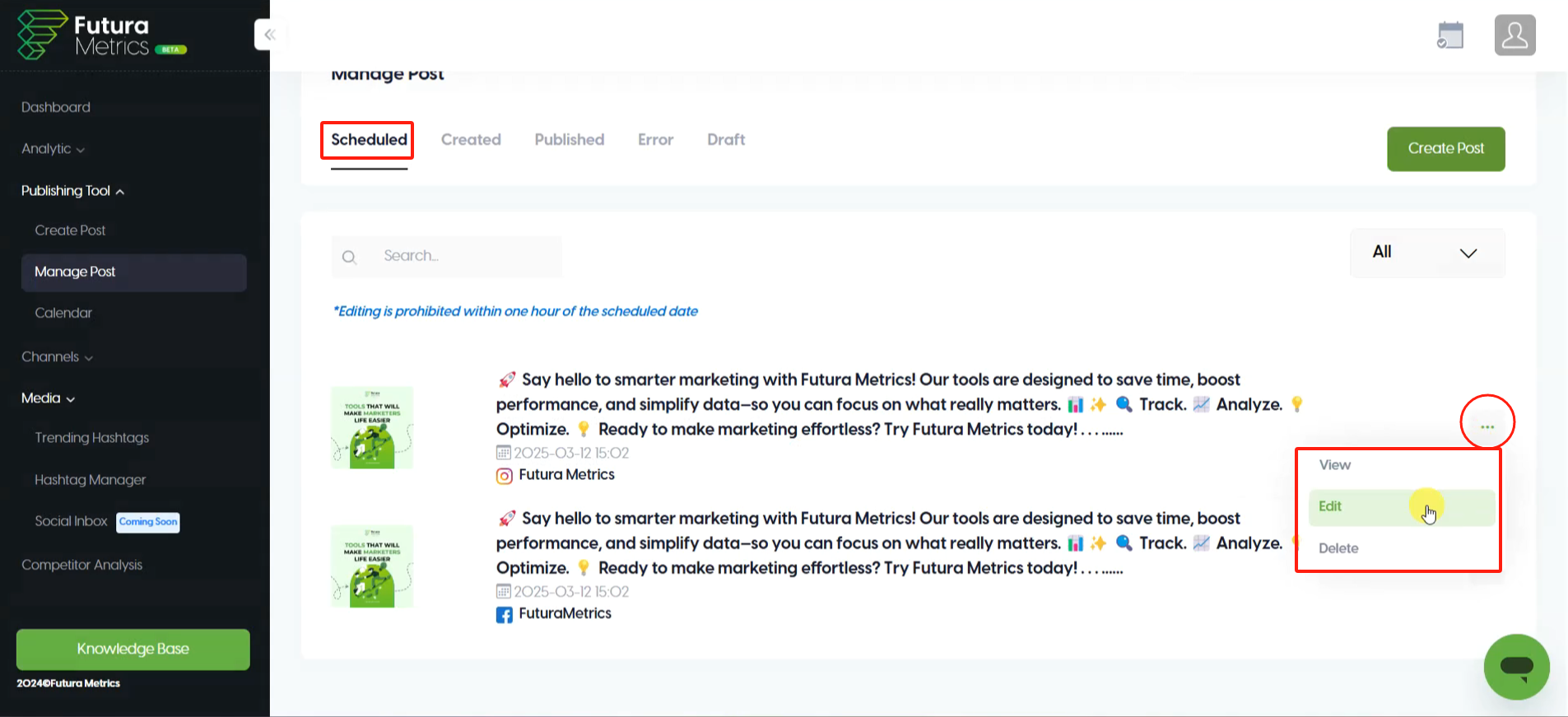Click the Coming Soon badge

click(x=148, y=522)
